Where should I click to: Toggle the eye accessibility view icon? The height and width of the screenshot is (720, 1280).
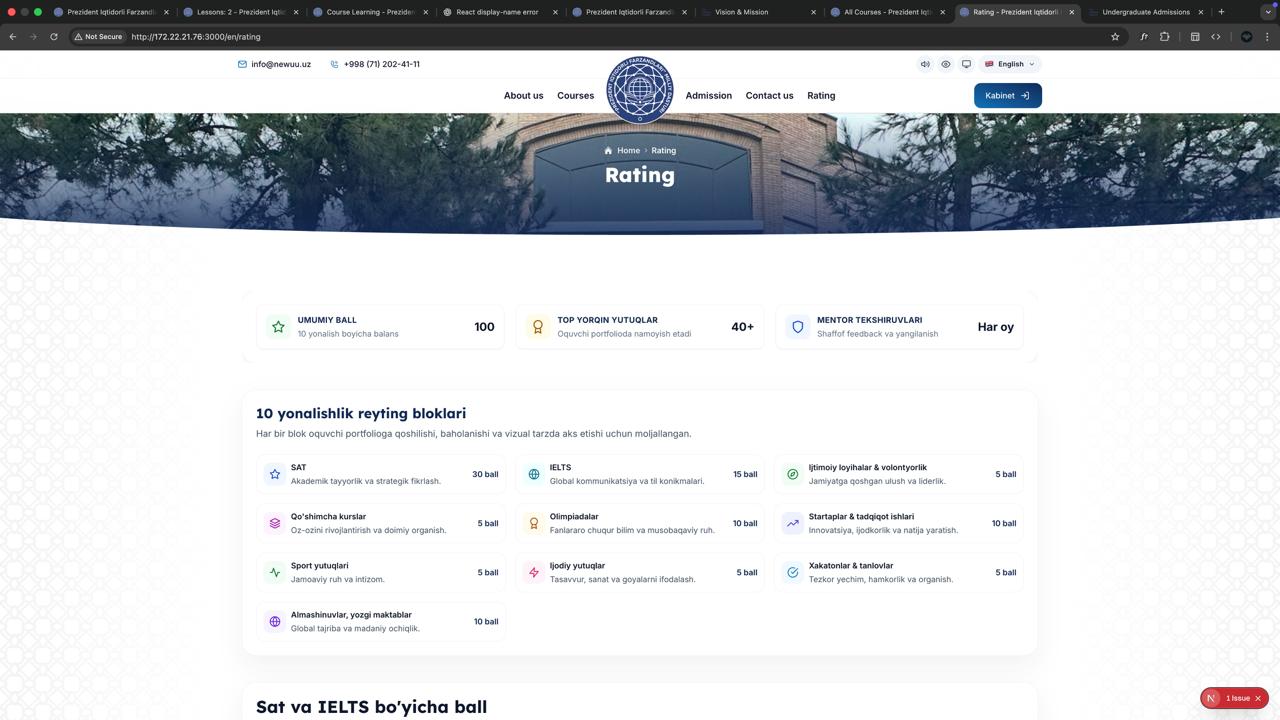[x=946, y=64]
